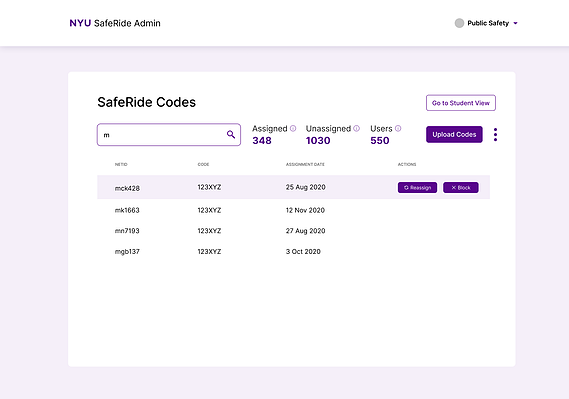Image resolution: width=569 pixels, height=399 pixels.
Task: Reassign the code for mck428
Action: pyautogui.click(x=417, y=188)
